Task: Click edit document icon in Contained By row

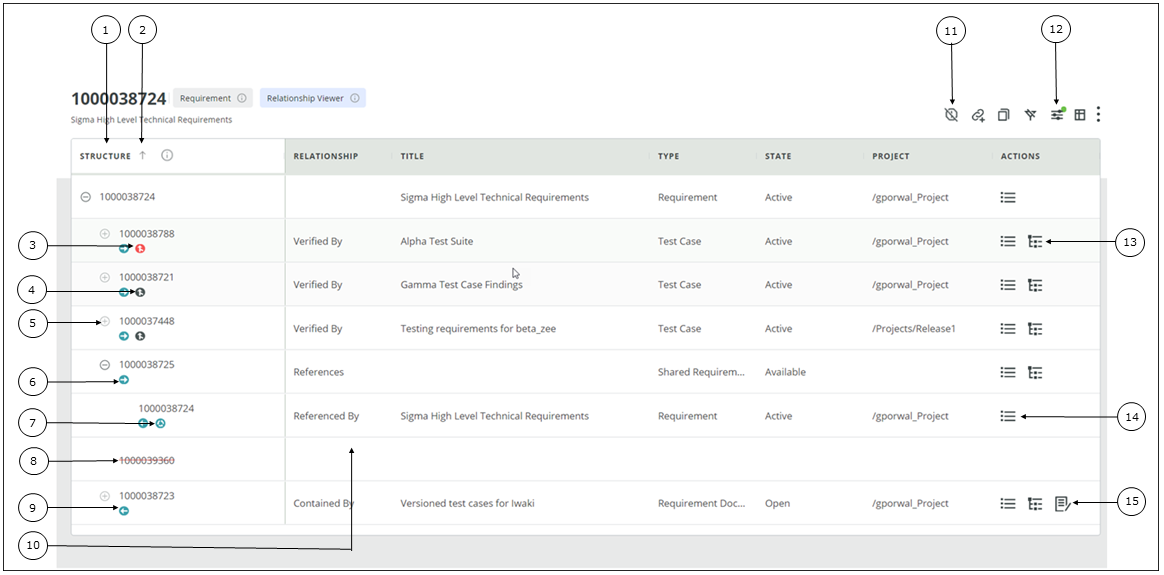Action: (x=1062, y=503)
